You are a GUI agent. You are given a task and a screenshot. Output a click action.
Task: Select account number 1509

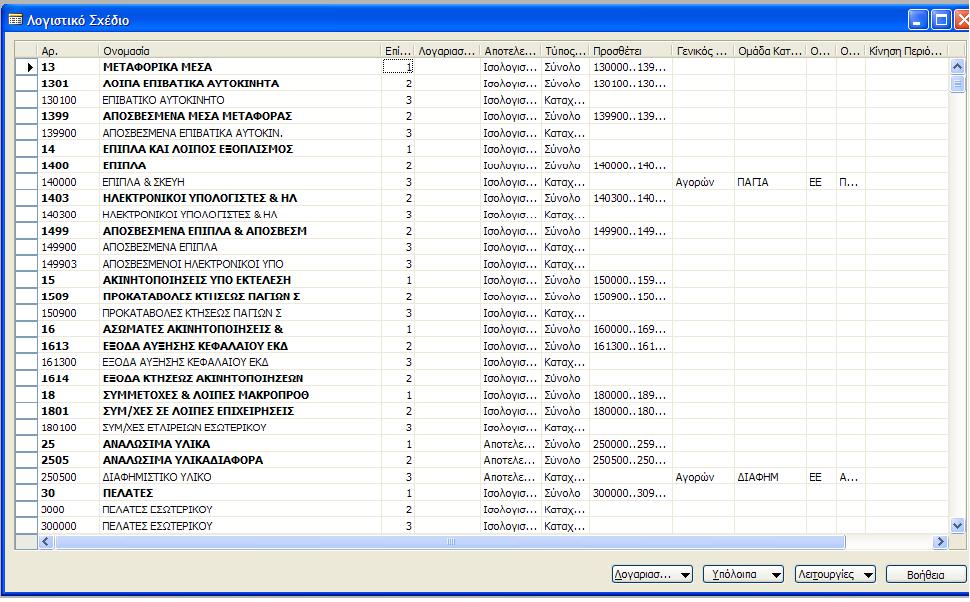(54, 297)
